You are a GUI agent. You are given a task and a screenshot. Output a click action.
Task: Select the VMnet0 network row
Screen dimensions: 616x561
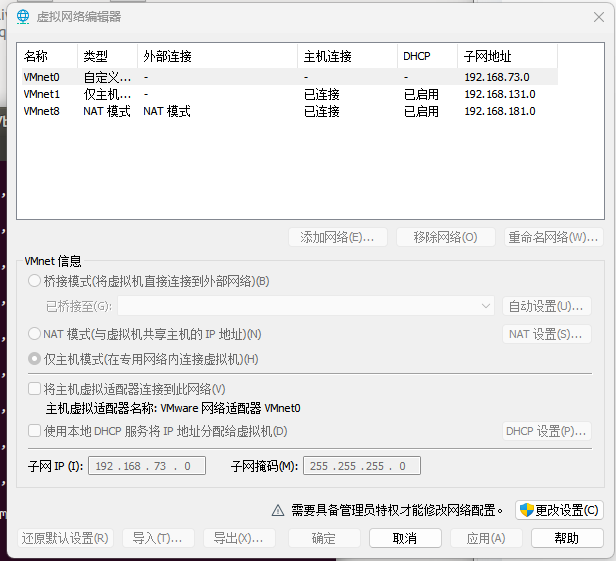[x=290, y=77]
